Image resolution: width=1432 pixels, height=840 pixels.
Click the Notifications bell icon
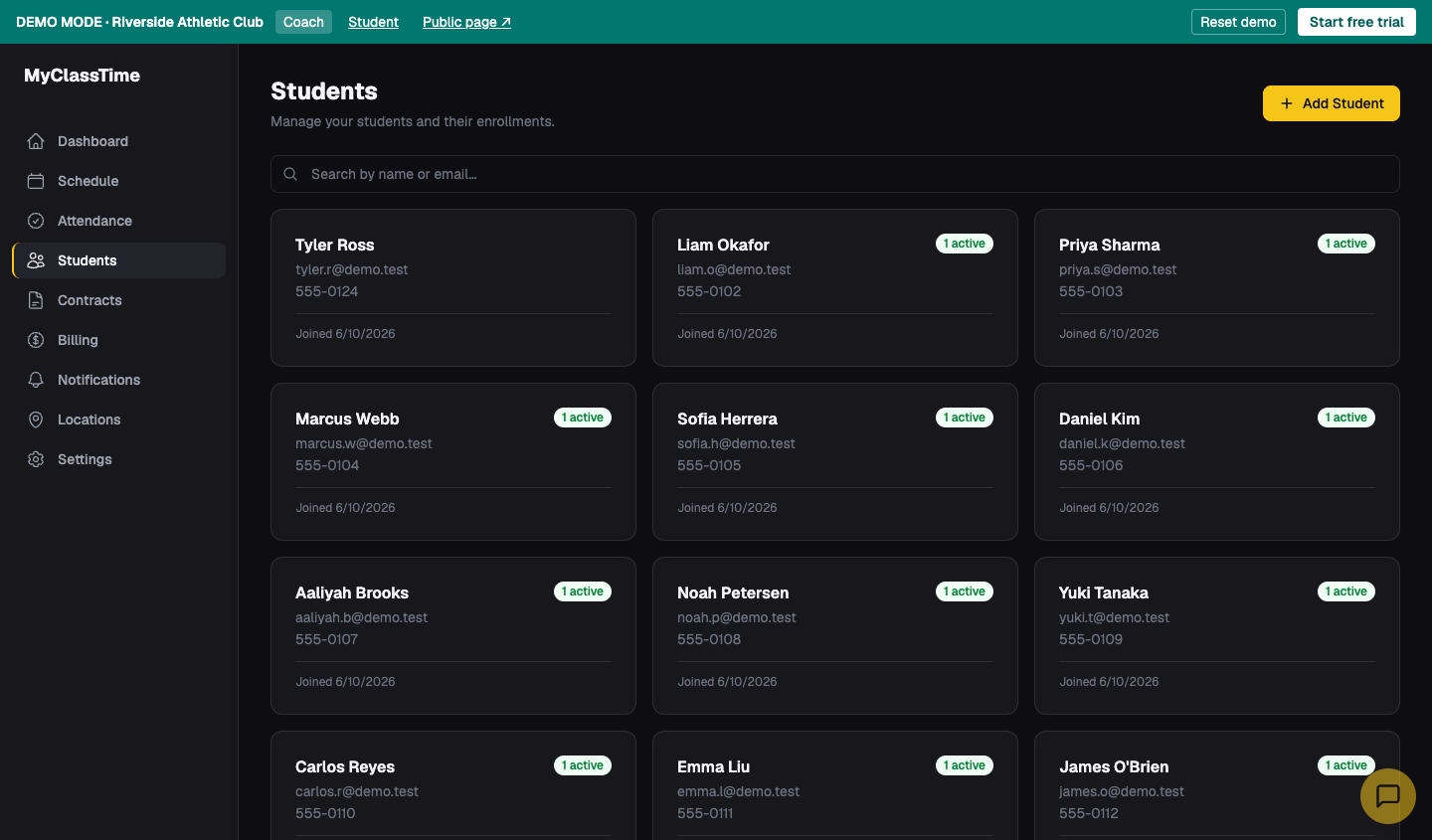pyautogui.click(x=36, y=380)
